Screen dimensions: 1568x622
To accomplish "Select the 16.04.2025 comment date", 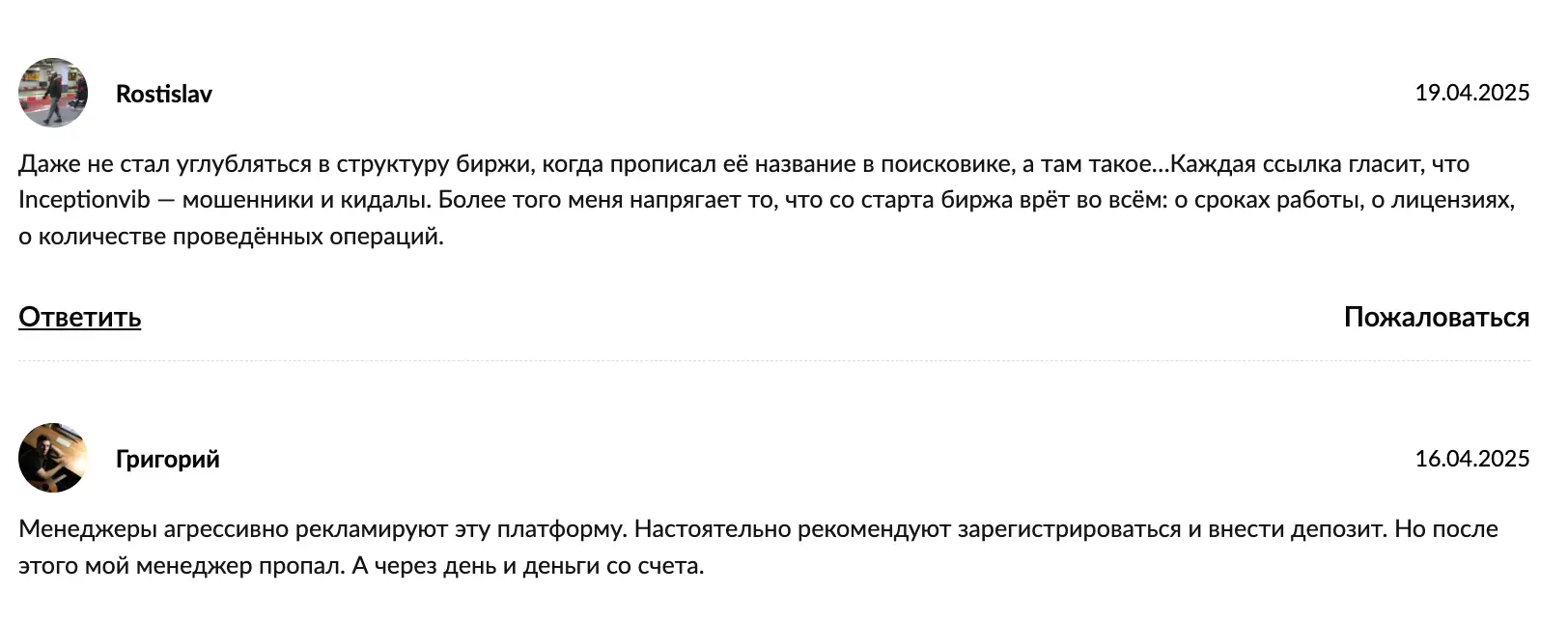I will (1472, 459).
